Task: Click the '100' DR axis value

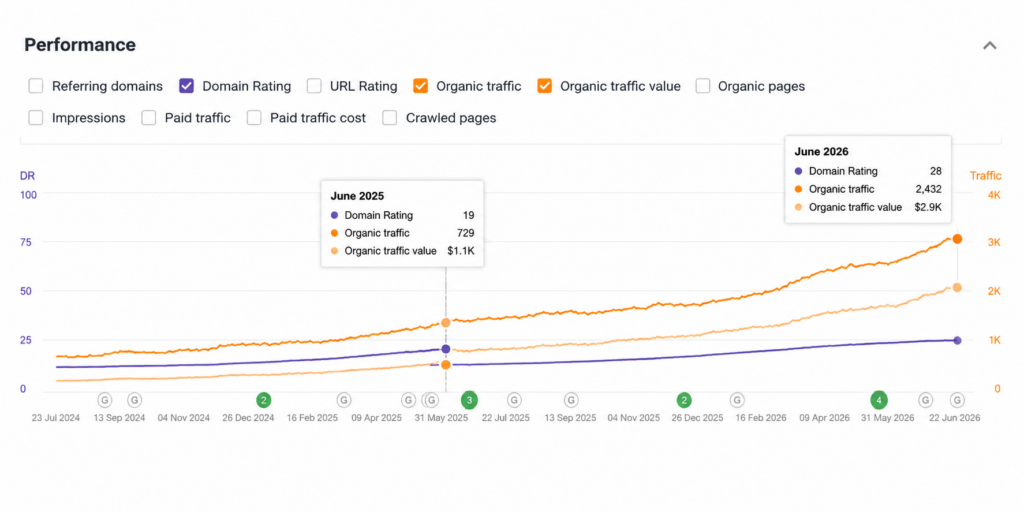Action: click(x=29, y=194)
